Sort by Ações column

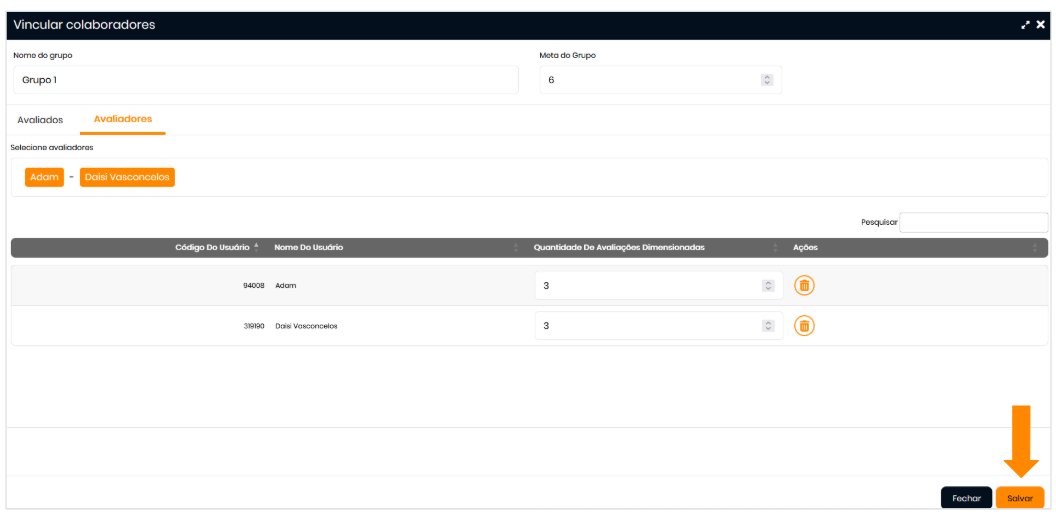[x=805, y=247]
